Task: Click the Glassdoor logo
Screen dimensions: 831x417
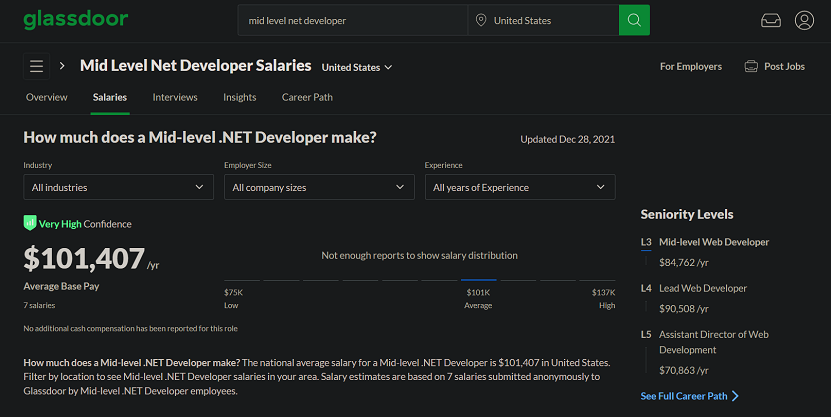Action: pyautogui.click(x=76, y=20)
